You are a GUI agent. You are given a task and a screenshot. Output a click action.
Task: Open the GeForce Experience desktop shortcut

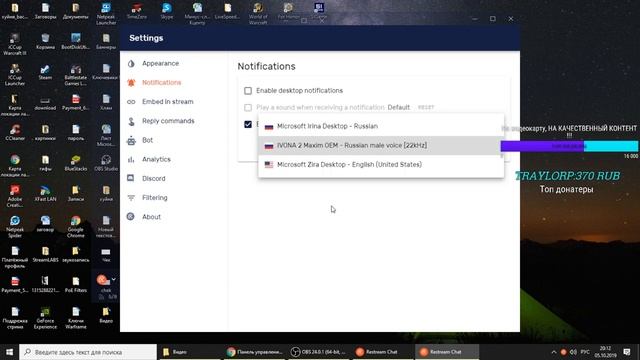click(45, 318)
